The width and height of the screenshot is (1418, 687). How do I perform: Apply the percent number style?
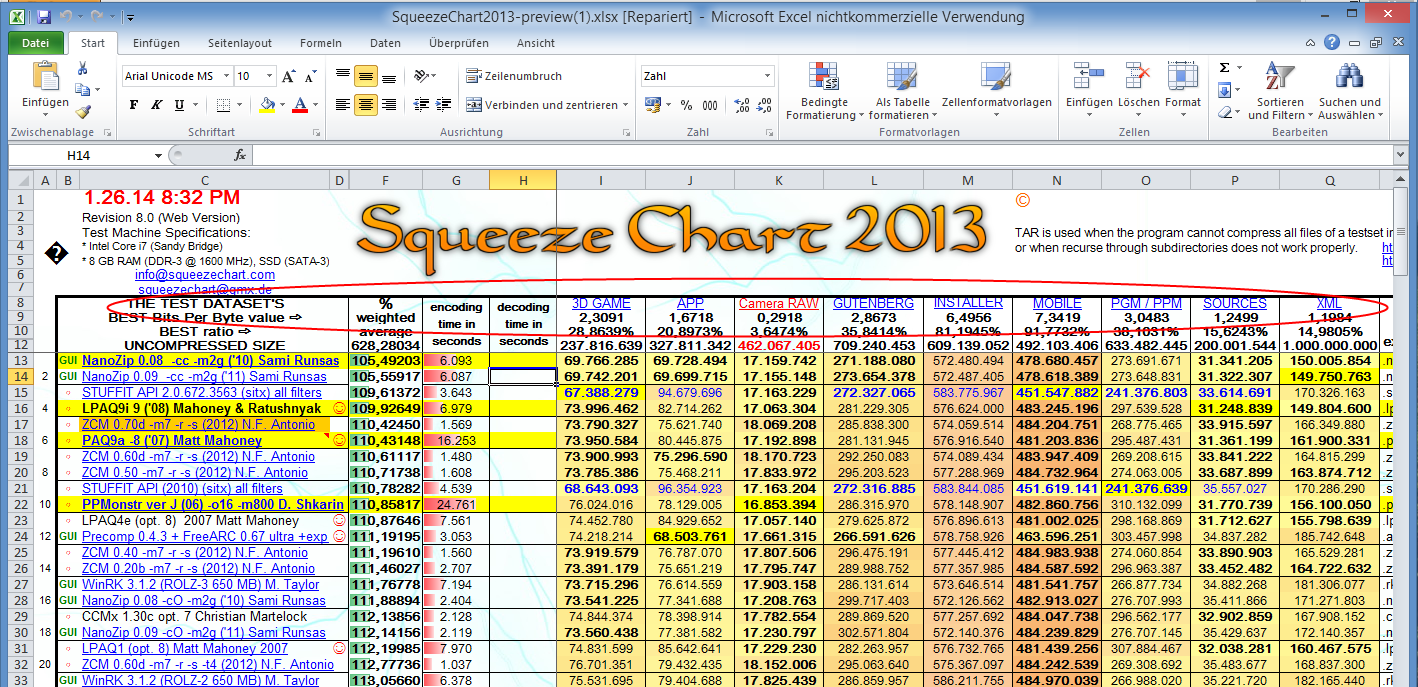click(686, 105)
